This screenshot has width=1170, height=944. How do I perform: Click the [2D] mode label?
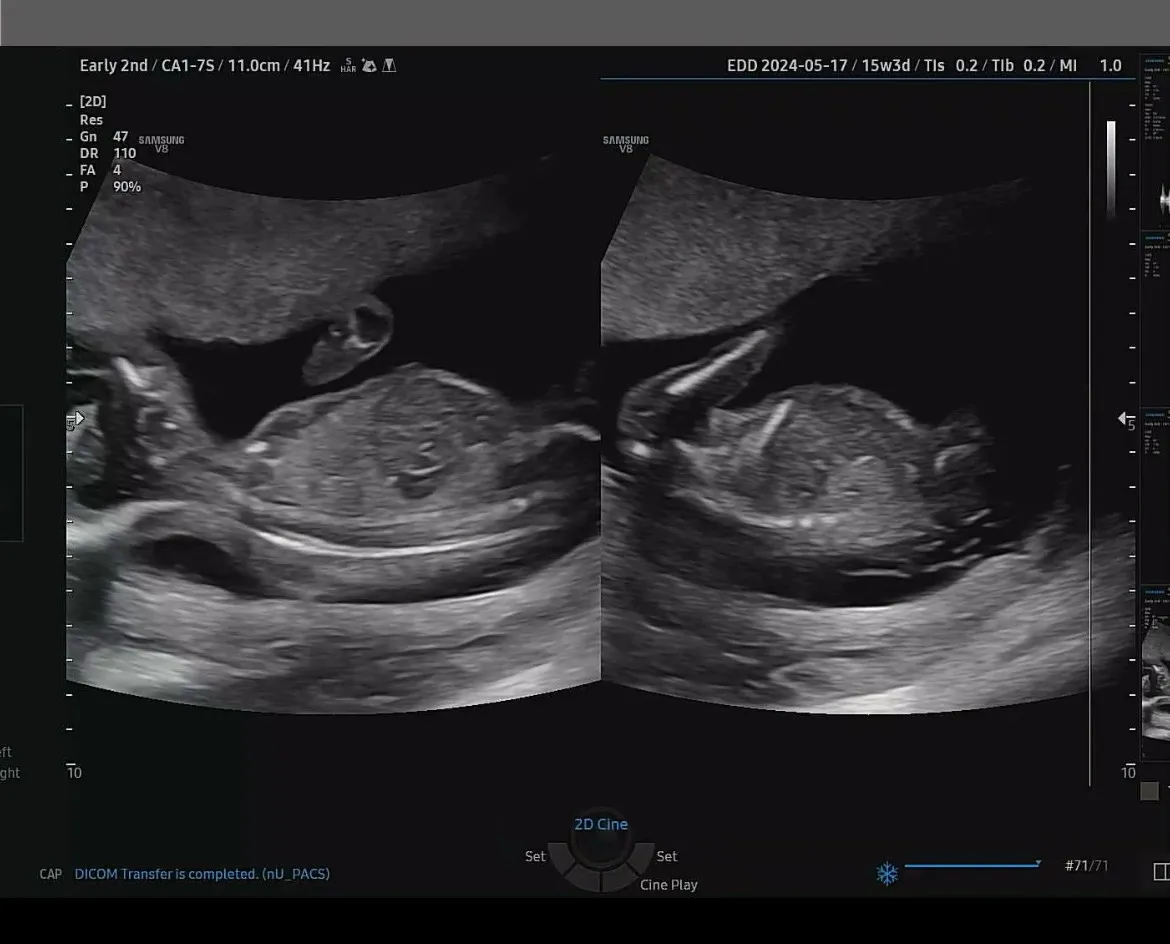coord(93,101)
